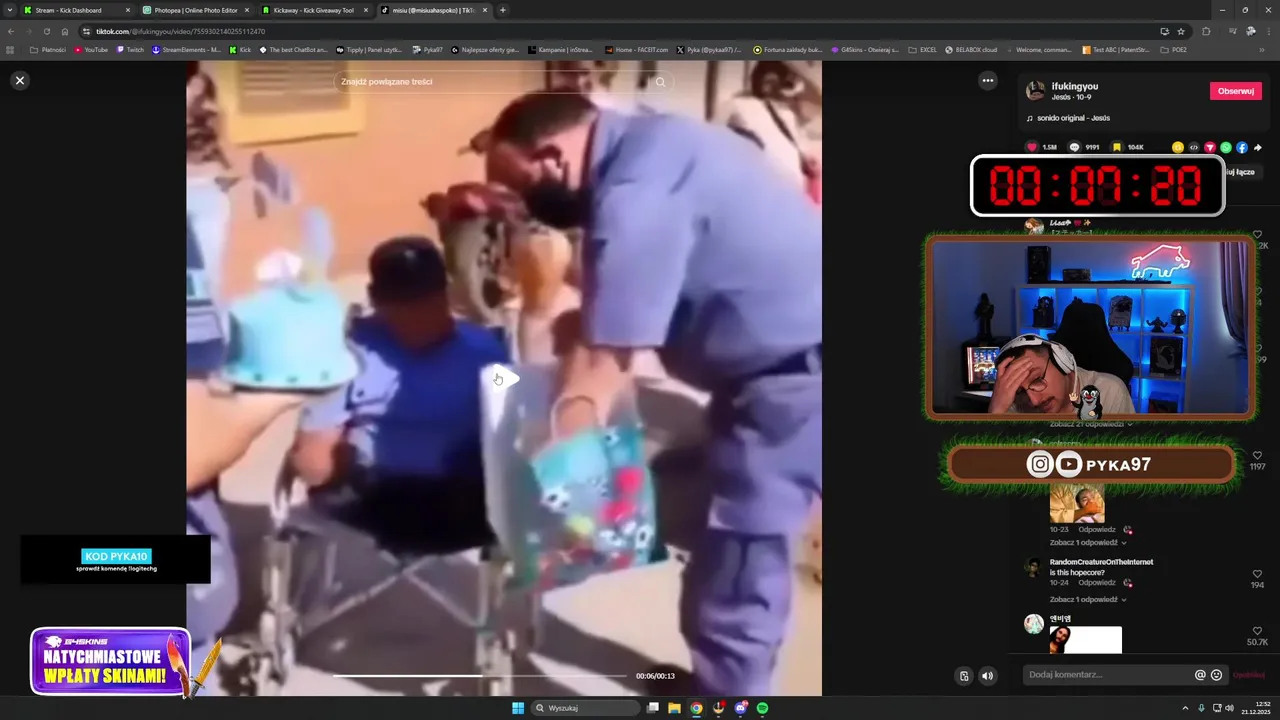Click the embed code share icon
Viewport: 1280px width, 720px height.
pos(1194,147)
